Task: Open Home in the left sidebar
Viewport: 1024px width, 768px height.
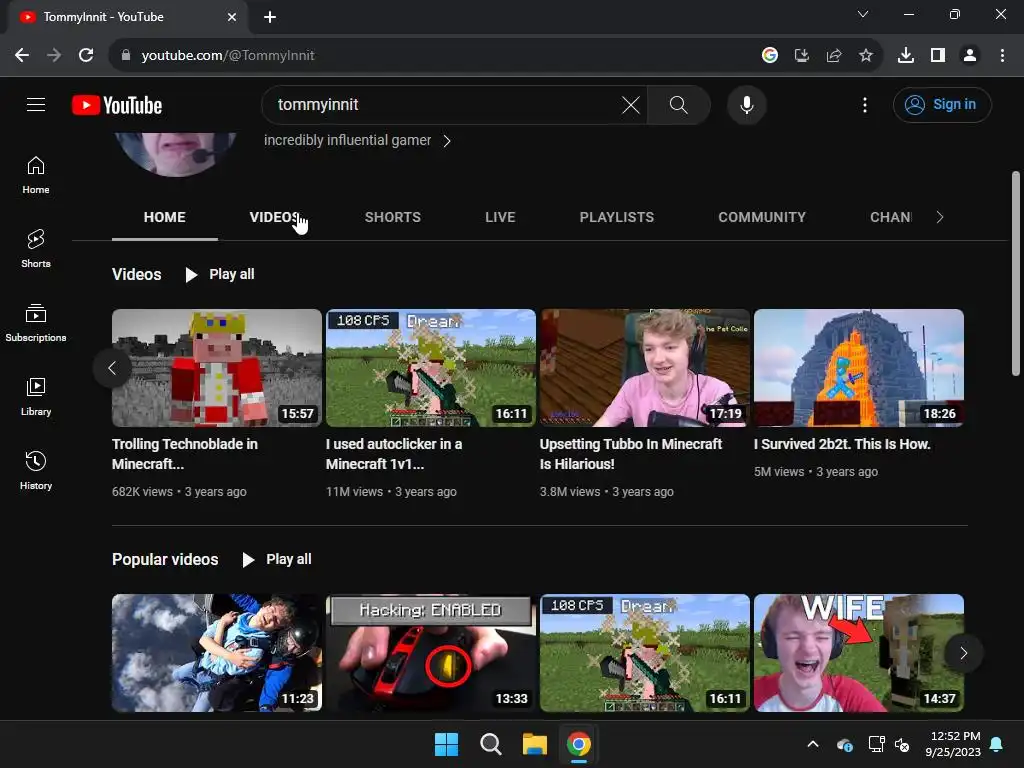Action: click(36, 175)
